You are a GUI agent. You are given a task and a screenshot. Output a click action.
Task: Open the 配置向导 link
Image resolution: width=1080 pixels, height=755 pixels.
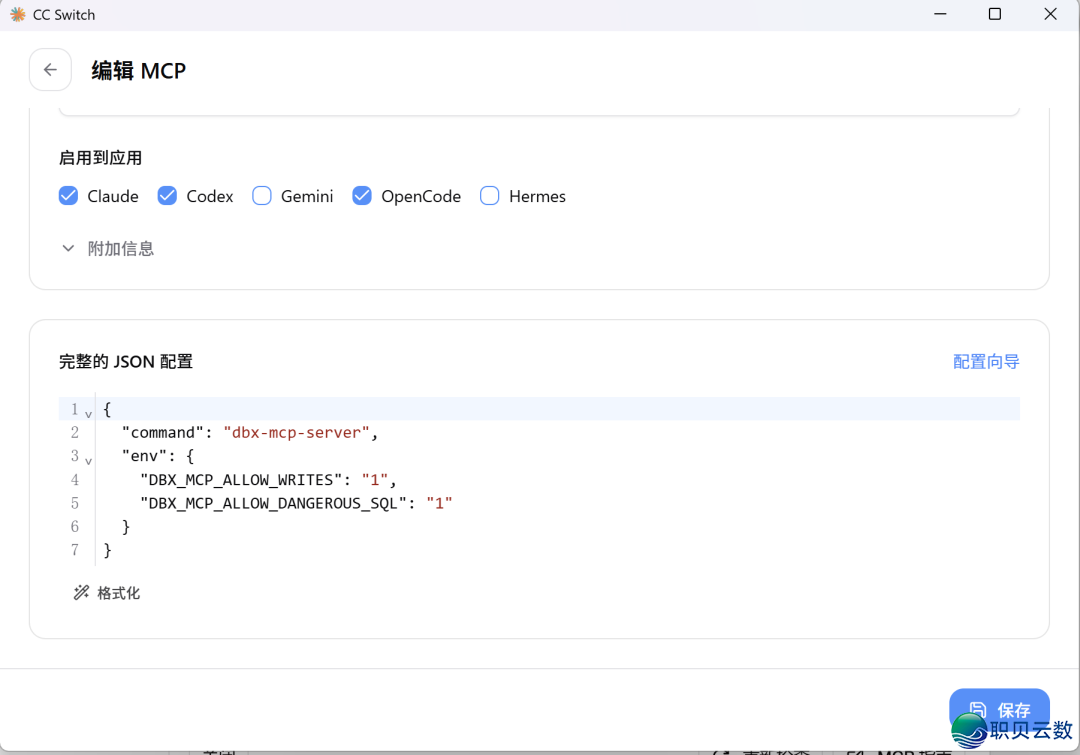pos(986,362)
